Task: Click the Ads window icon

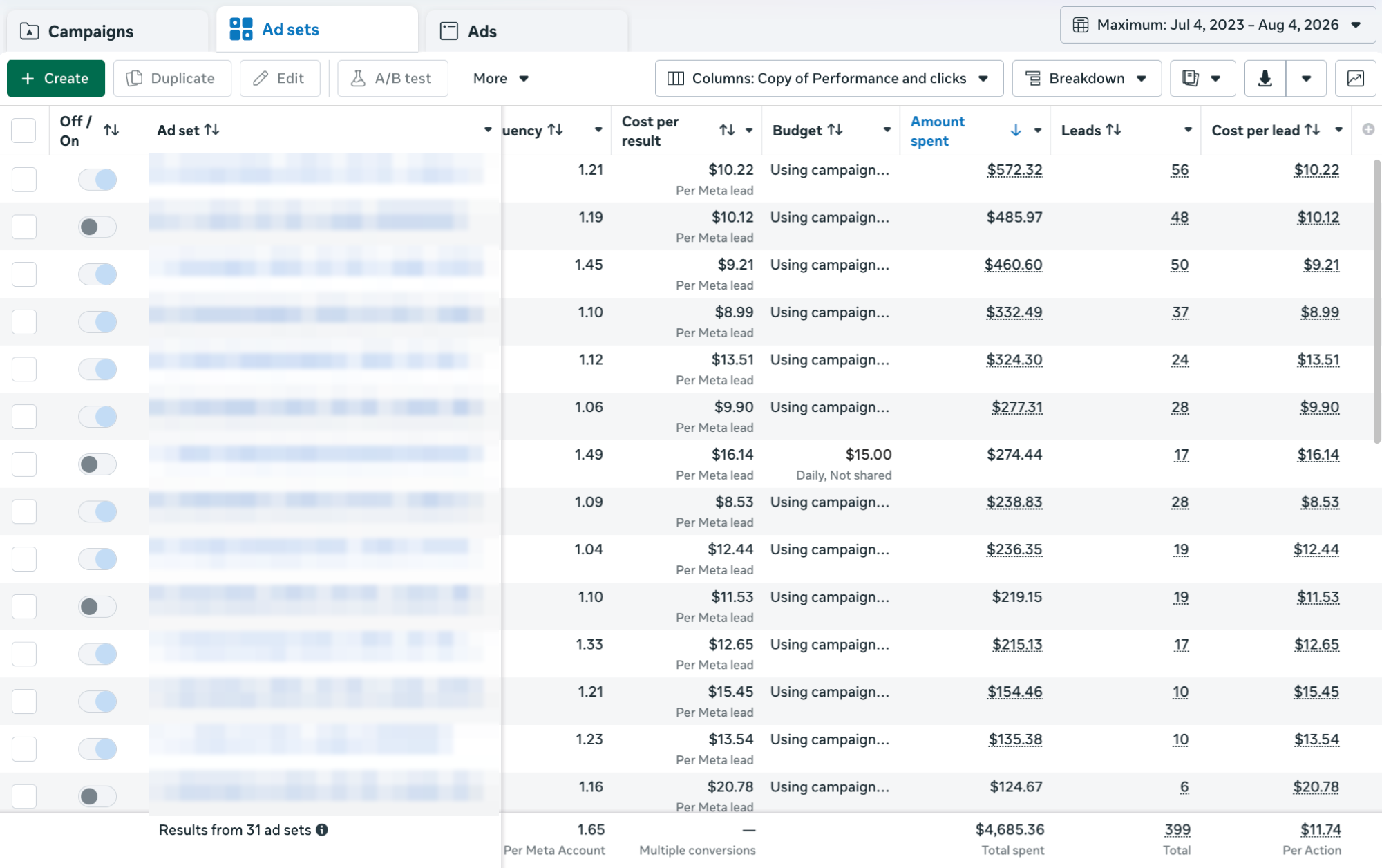Action: [x=449, y=31]
